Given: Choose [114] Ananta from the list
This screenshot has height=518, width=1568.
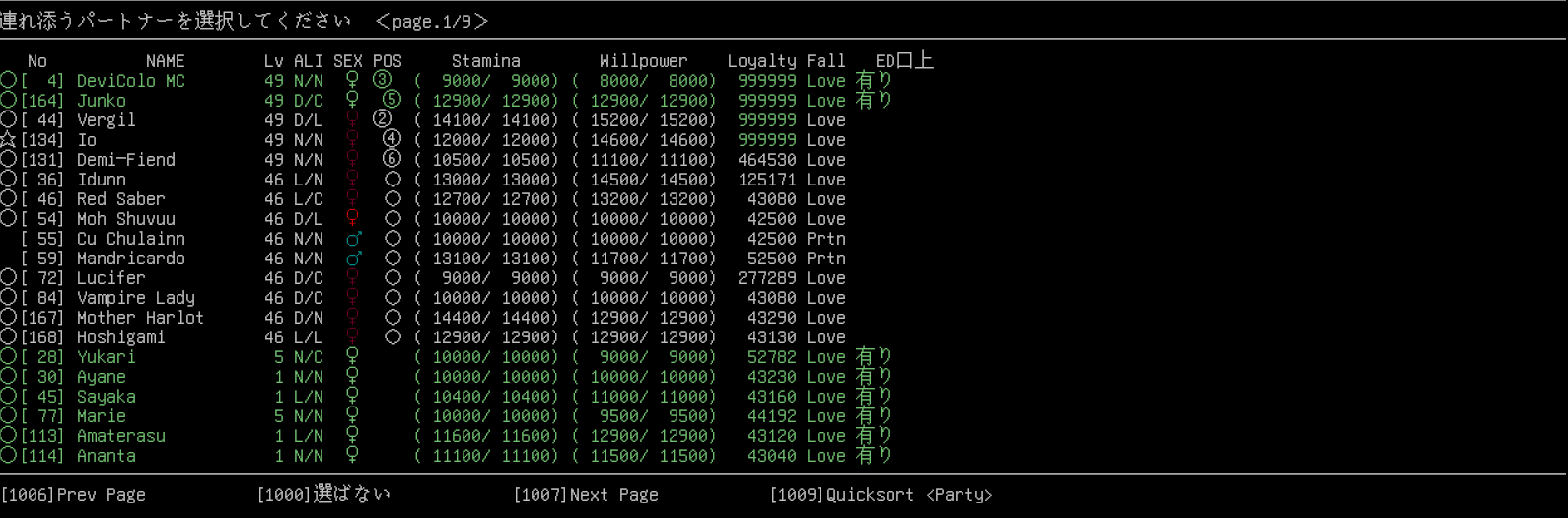Looking at the screenshot, I should [78, 456].
